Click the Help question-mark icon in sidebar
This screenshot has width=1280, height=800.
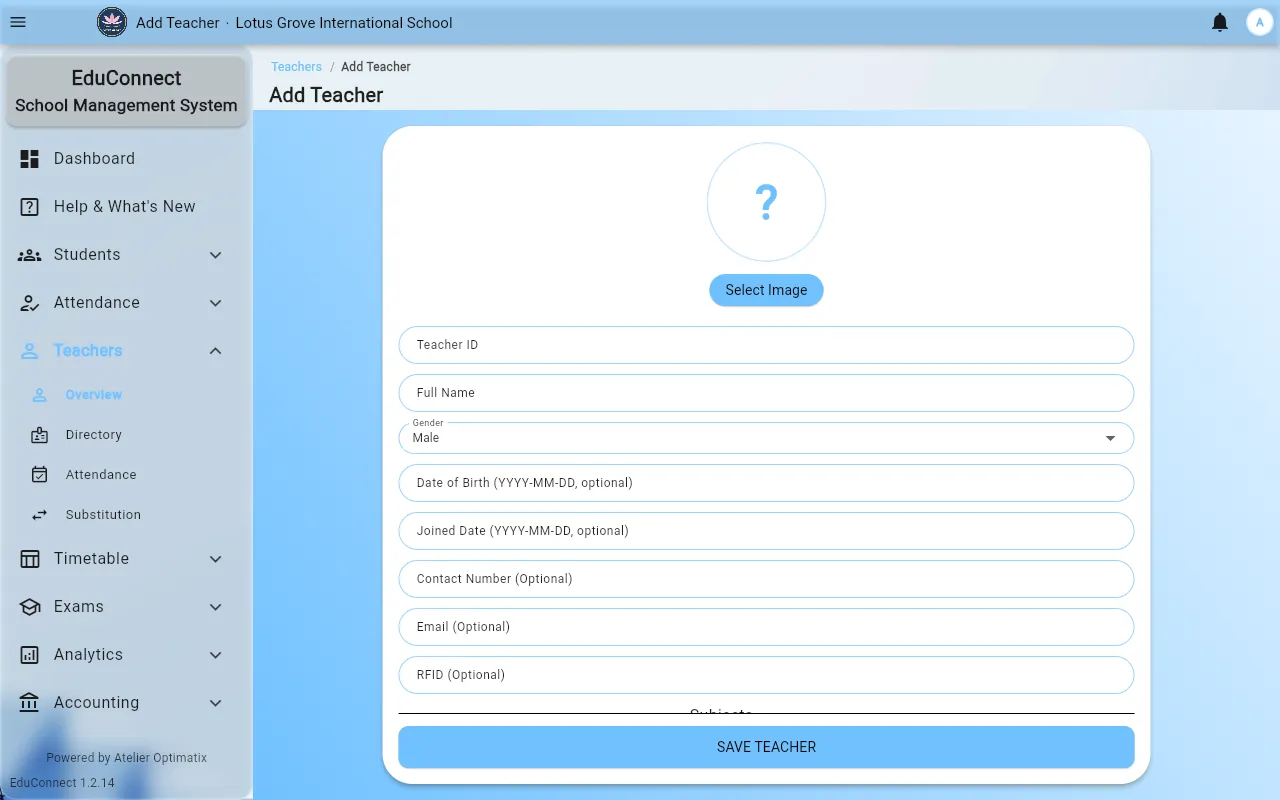pyautogui.click(x=30, y=206)
